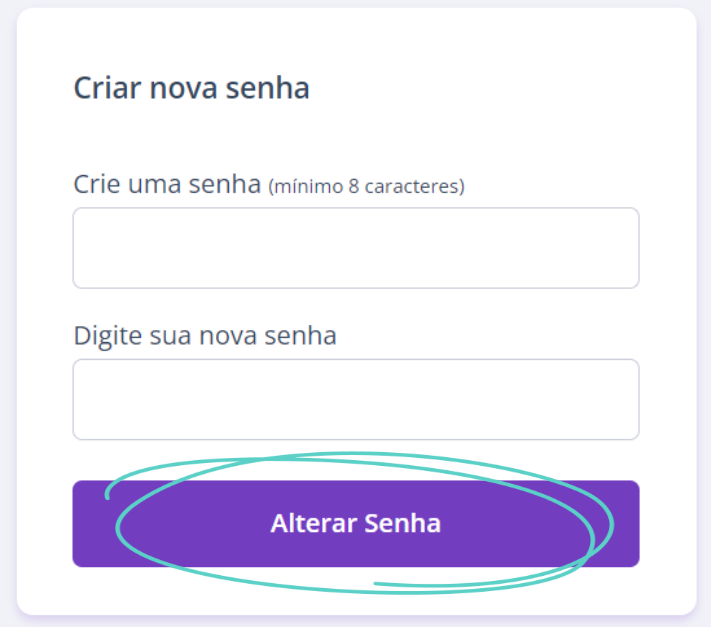This screenshot has height=627, width=711.
Task: Focus the Digite sua nova senha field
Action: click(356, 399)
